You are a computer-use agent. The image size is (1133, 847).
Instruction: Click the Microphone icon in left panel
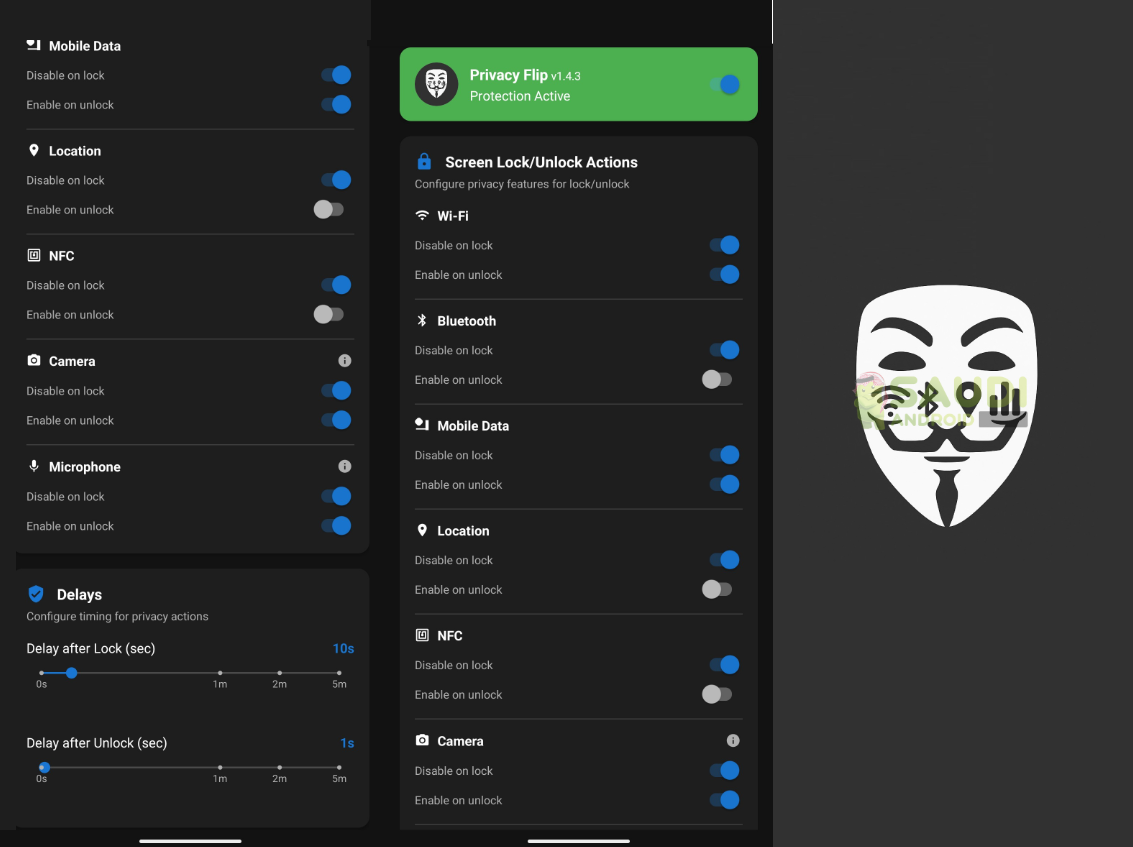[x=33, y=466]
